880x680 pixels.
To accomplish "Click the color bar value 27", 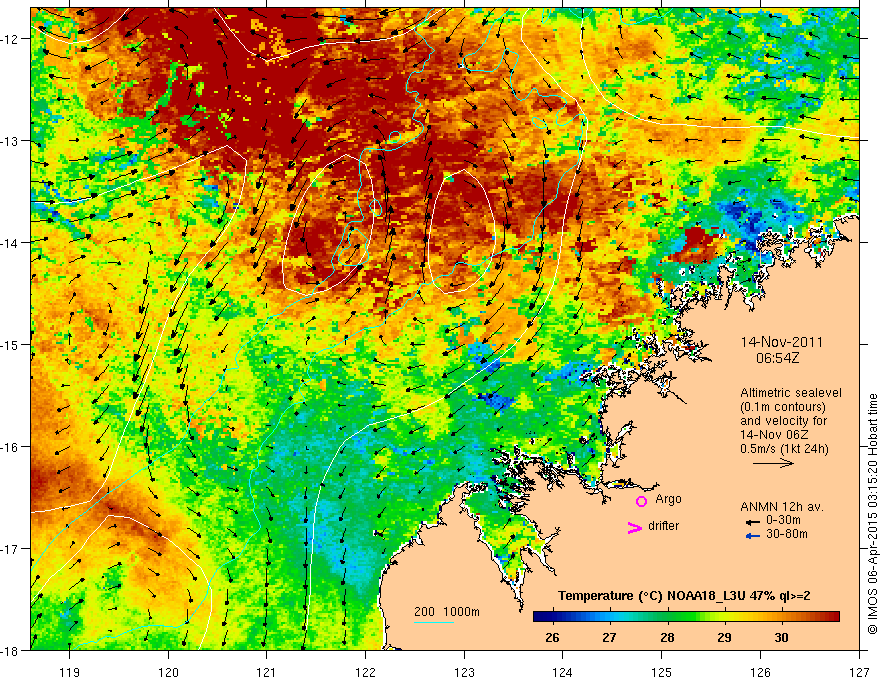I will pyautogui.click(x=609, y=637).
